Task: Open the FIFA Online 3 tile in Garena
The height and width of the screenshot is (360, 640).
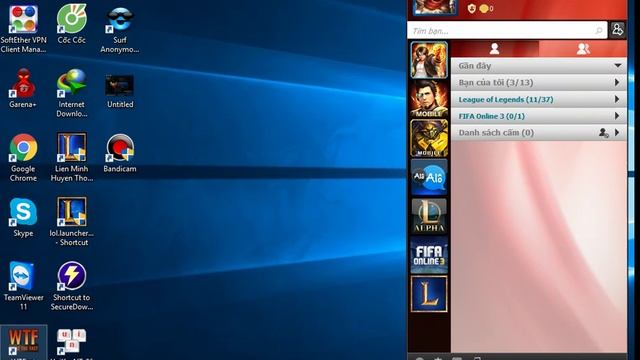Action: (429, 256)
